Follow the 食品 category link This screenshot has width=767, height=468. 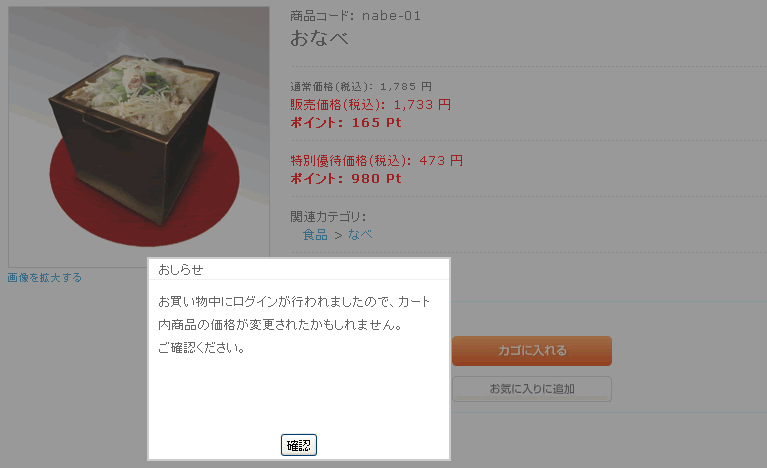(315, 235)
